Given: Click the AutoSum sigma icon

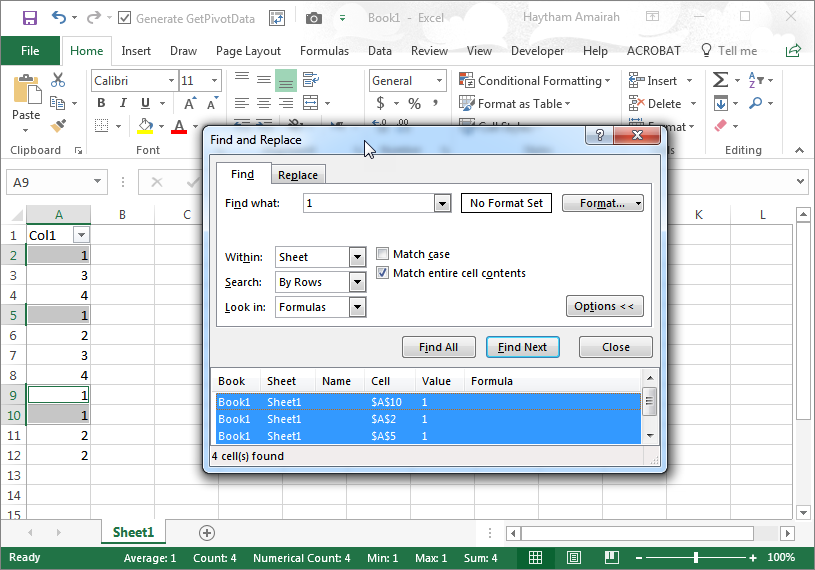Looking at the screenshot, I should click(720, 80).
